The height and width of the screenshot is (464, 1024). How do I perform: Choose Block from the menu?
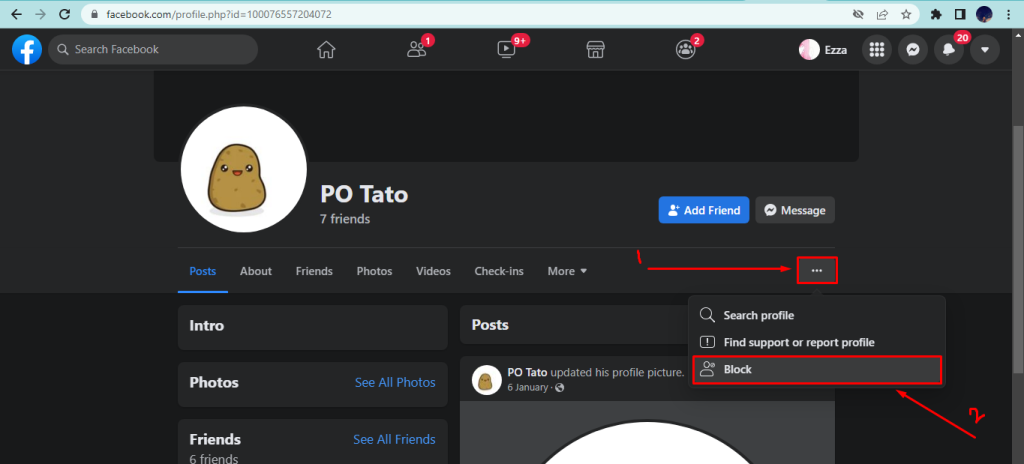[x=816, y=369]
